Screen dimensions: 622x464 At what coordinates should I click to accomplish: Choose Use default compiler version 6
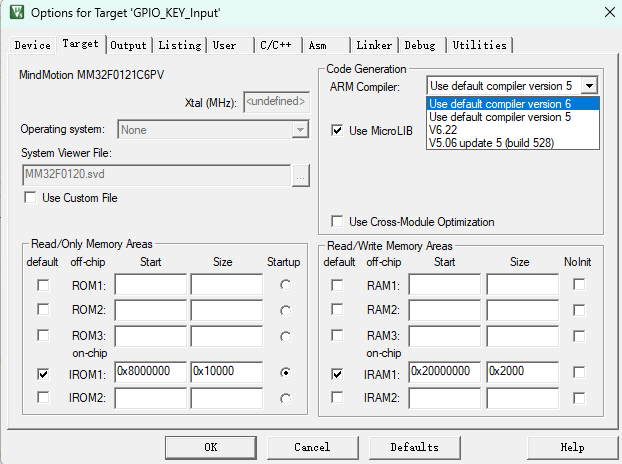coord(513,103)
